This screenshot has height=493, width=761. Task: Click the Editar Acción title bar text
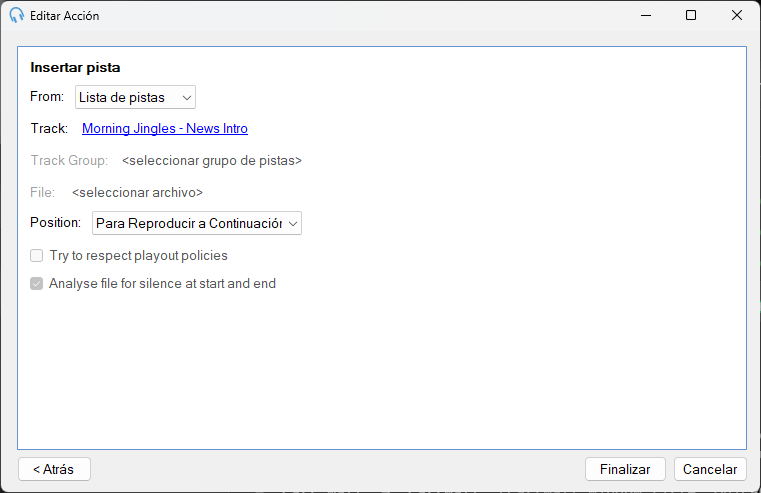coord(65,16)
